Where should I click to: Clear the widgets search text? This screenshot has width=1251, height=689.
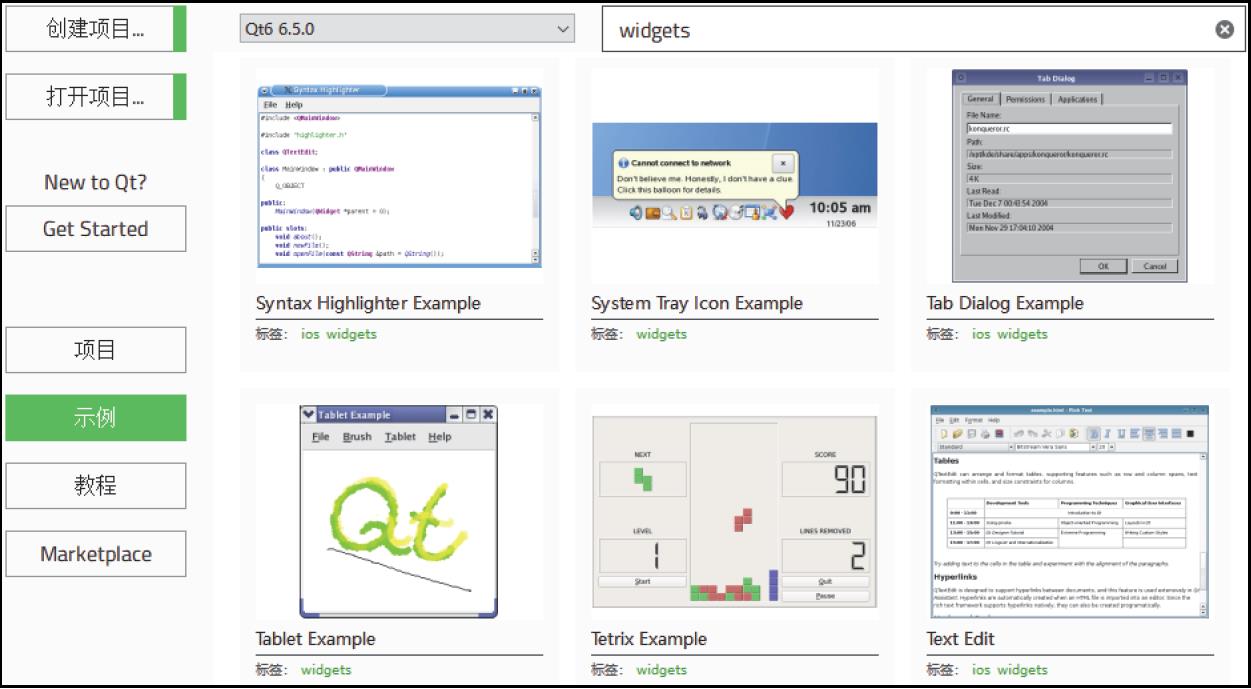click(1224, 30)
